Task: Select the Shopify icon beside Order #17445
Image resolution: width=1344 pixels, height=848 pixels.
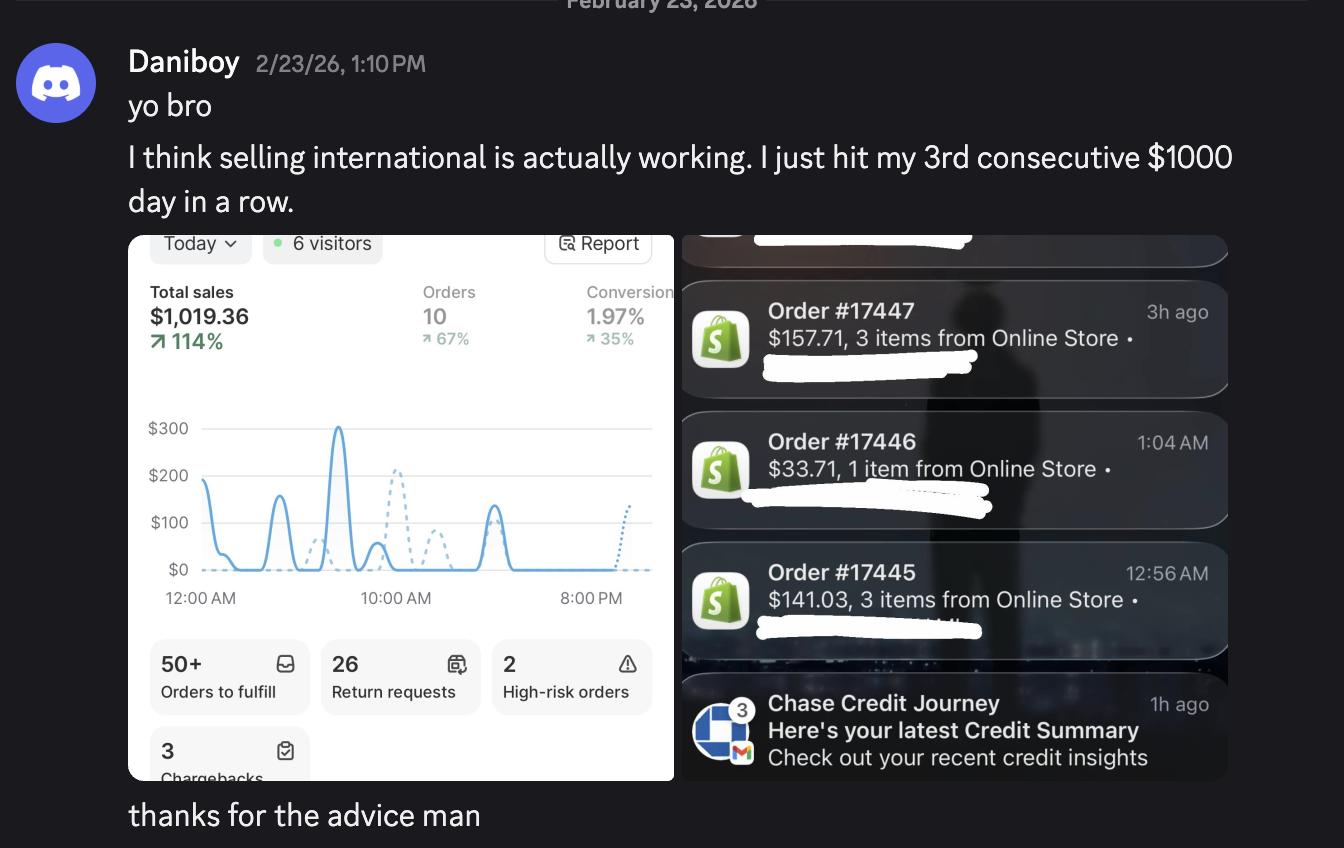Action: click(x=721, y=600)
